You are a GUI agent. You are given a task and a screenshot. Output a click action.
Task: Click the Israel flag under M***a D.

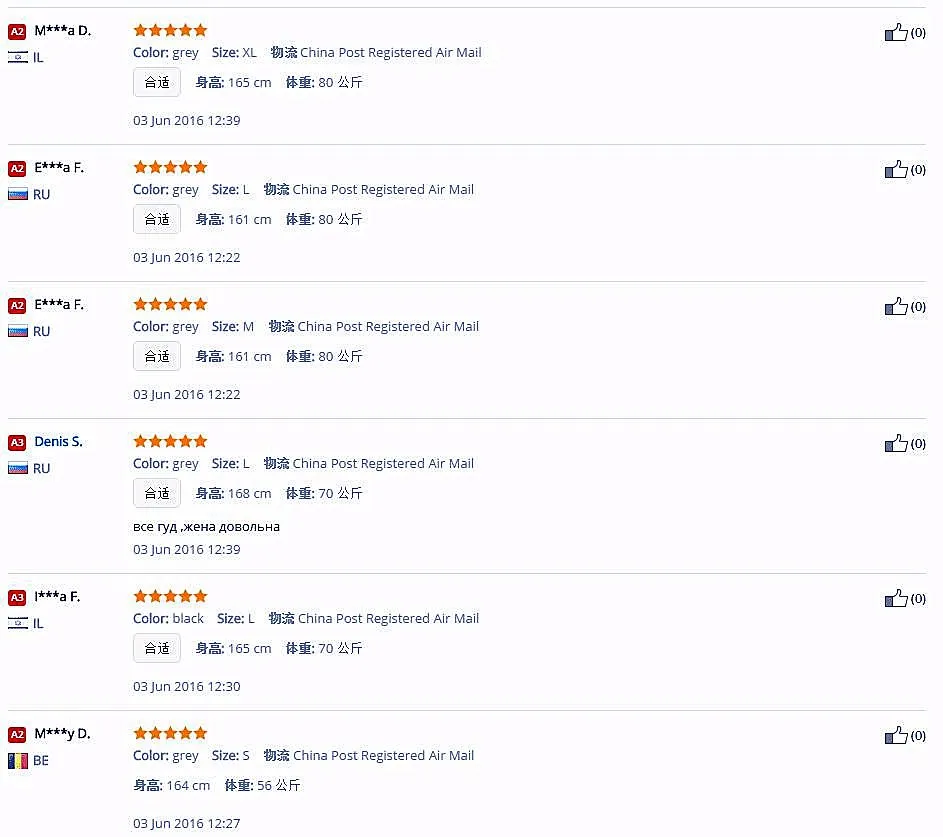click(17, 58)
